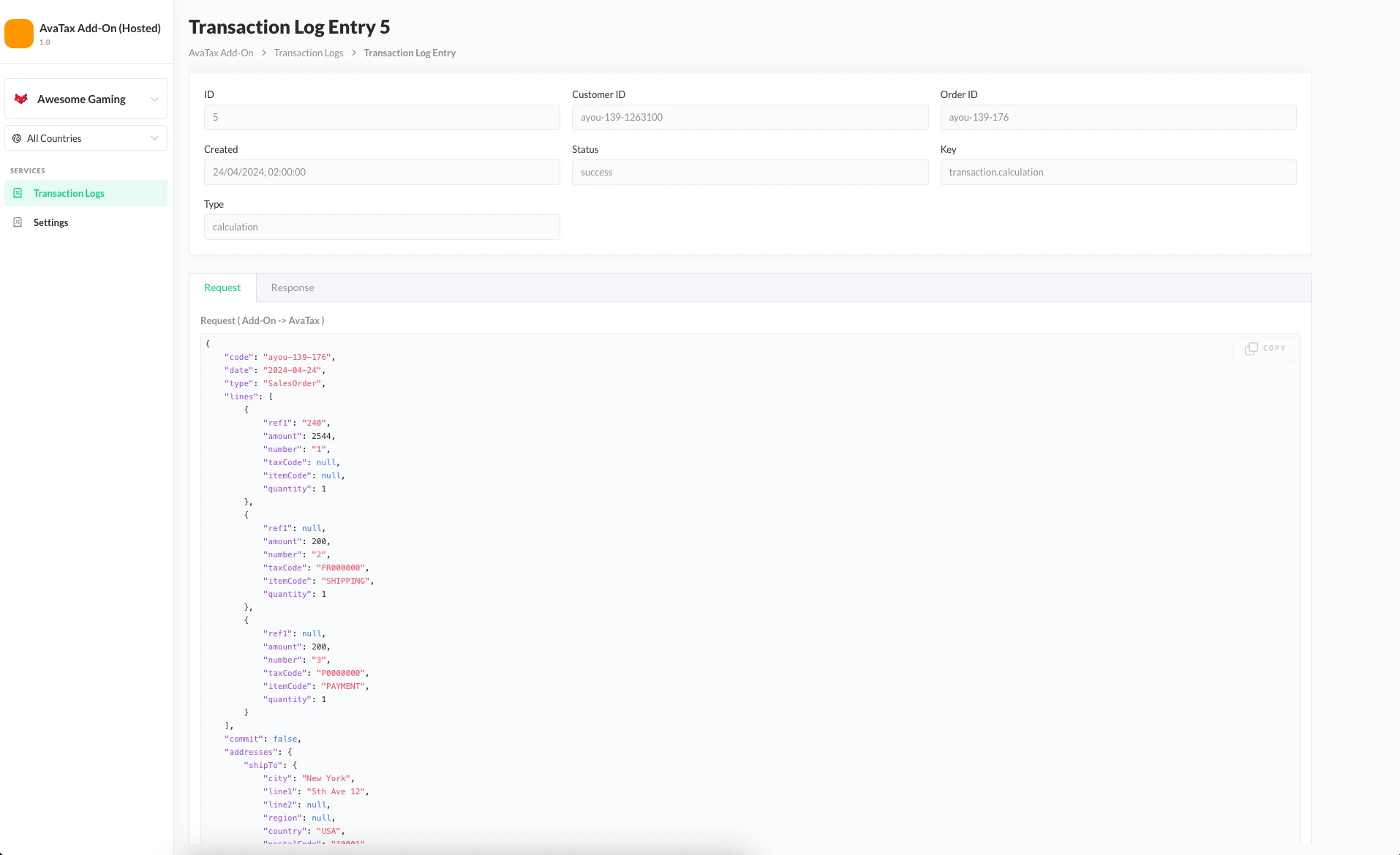Select the Request tab
Viewport: 1400px width, 855px height.
pyautogui.click(x=222, y=287)
